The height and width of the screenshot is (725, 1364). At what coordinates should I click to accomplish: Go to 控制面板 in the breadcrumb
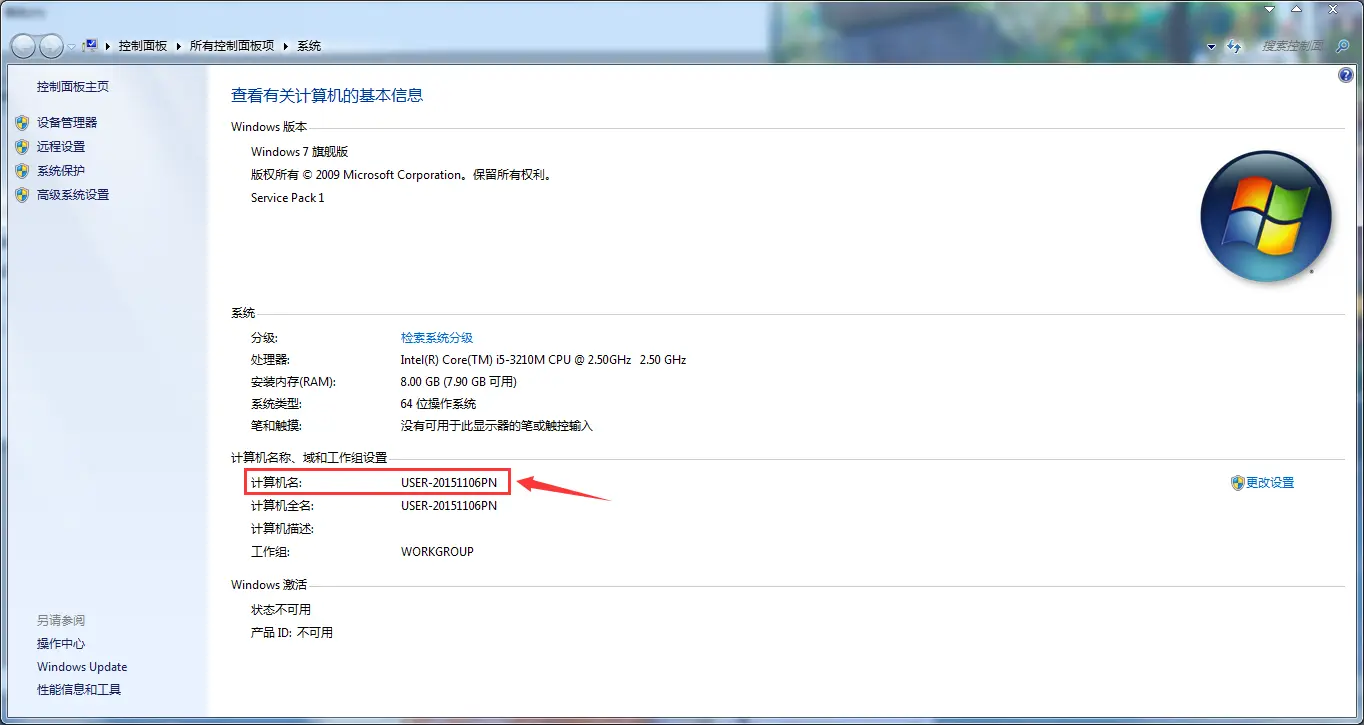pyautogui.click(x=143, y=46)
